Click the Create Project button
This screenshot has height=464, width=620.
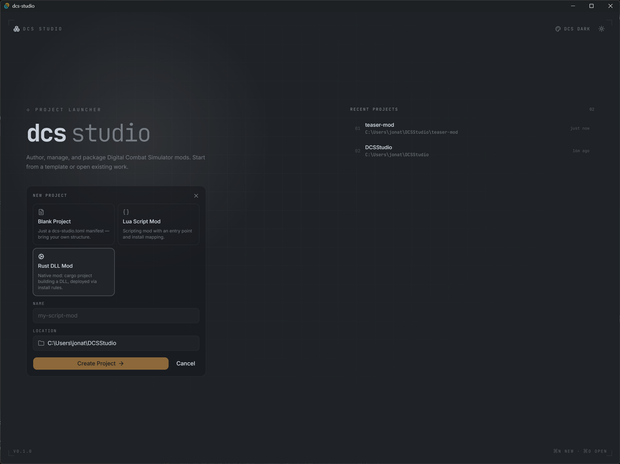(101, 364)
